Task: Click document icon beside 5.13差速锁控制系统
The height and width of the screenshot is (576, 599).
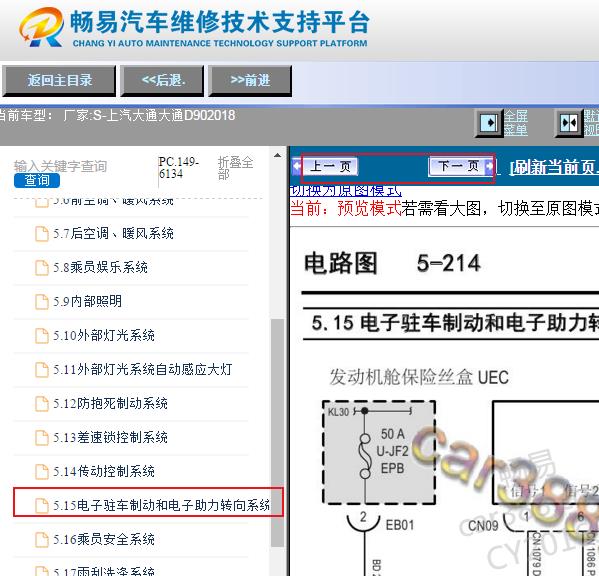Action: tap(42, 438)
